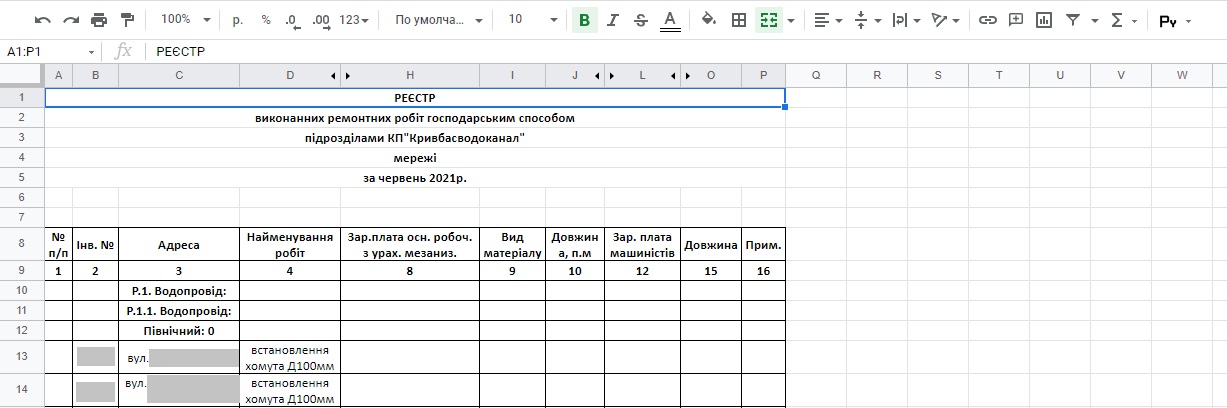The width and height of the screenshot is (1227, 408).
Task: Select header cell 'Вид матеріалу'
Action: tap(512, 245)
